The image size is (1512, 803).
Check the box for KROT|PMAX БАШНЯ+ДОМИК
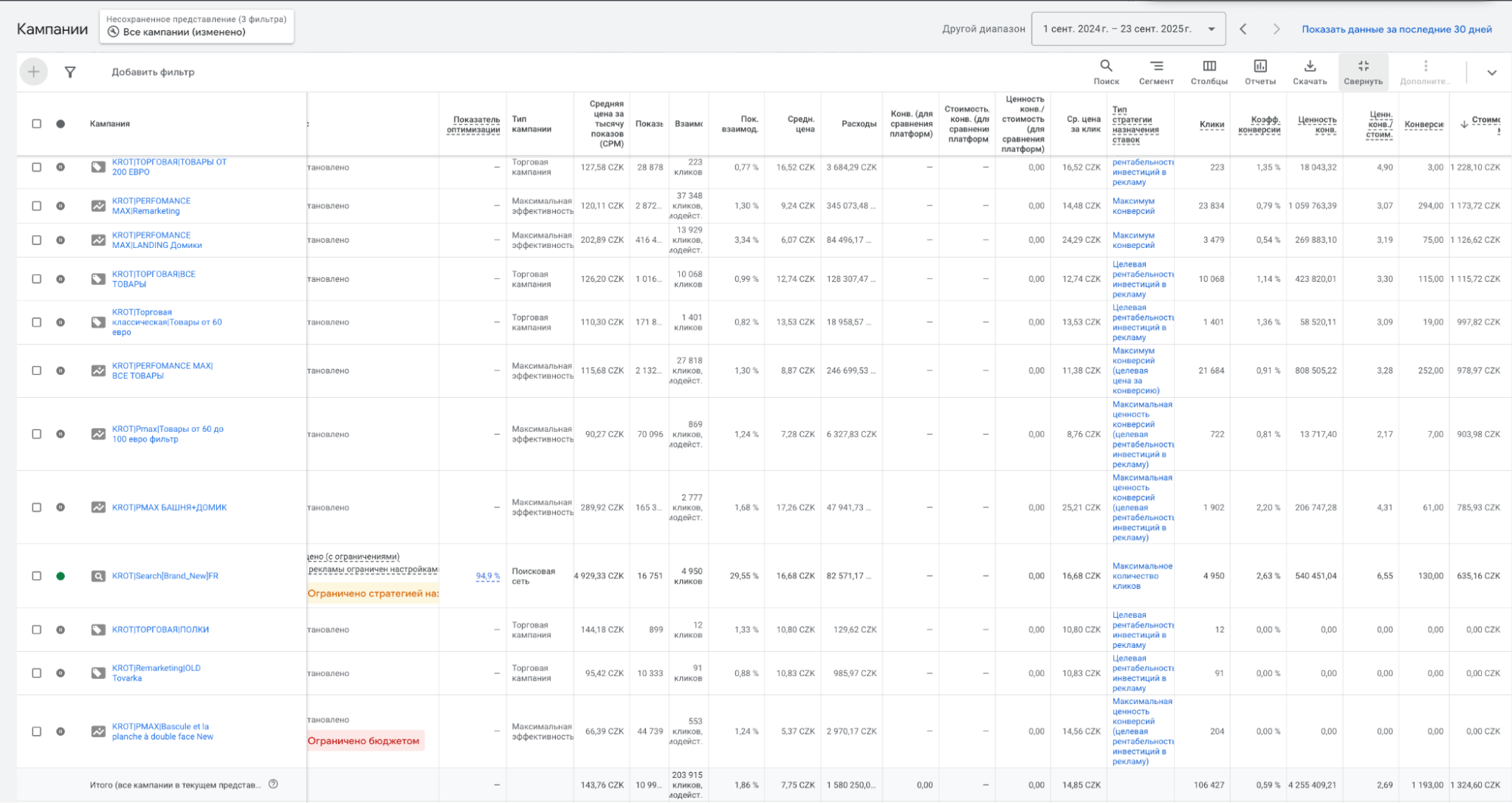point(36,507)
